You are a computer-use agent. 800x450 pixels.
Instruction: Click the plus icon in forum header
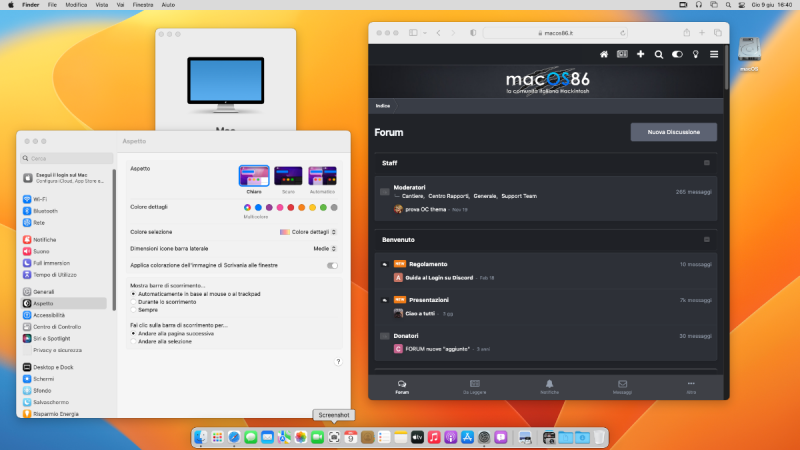coord(640,54)
